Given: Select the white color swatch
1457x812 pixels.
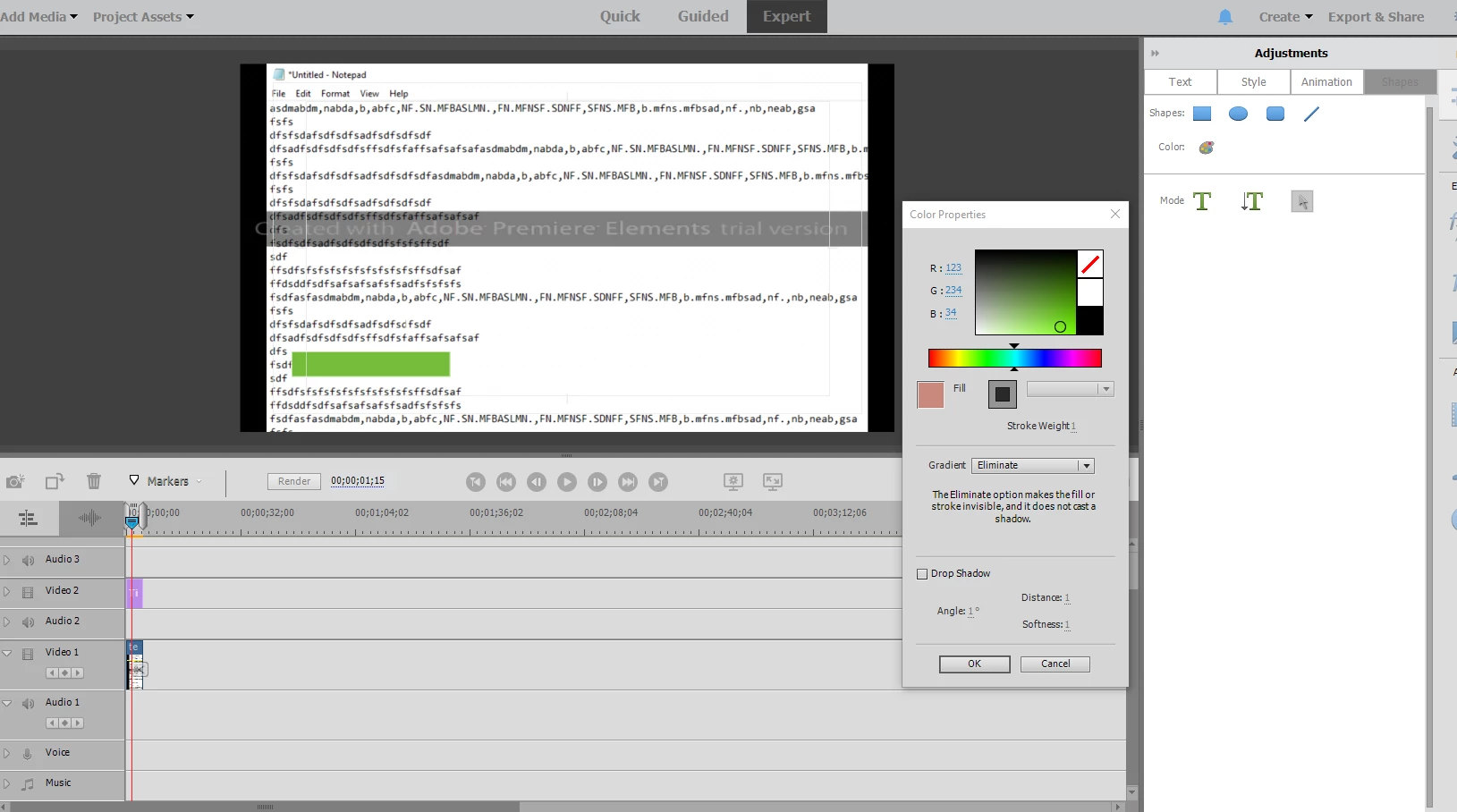Looking at the screenshot, I should pyautogui.click(x=1090, y=292).
